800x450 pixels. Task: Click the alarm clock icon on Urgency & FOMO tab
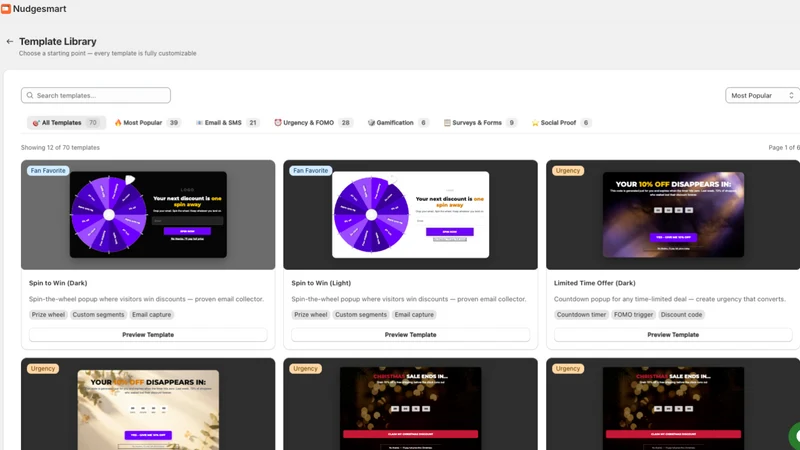pos(278,122)
